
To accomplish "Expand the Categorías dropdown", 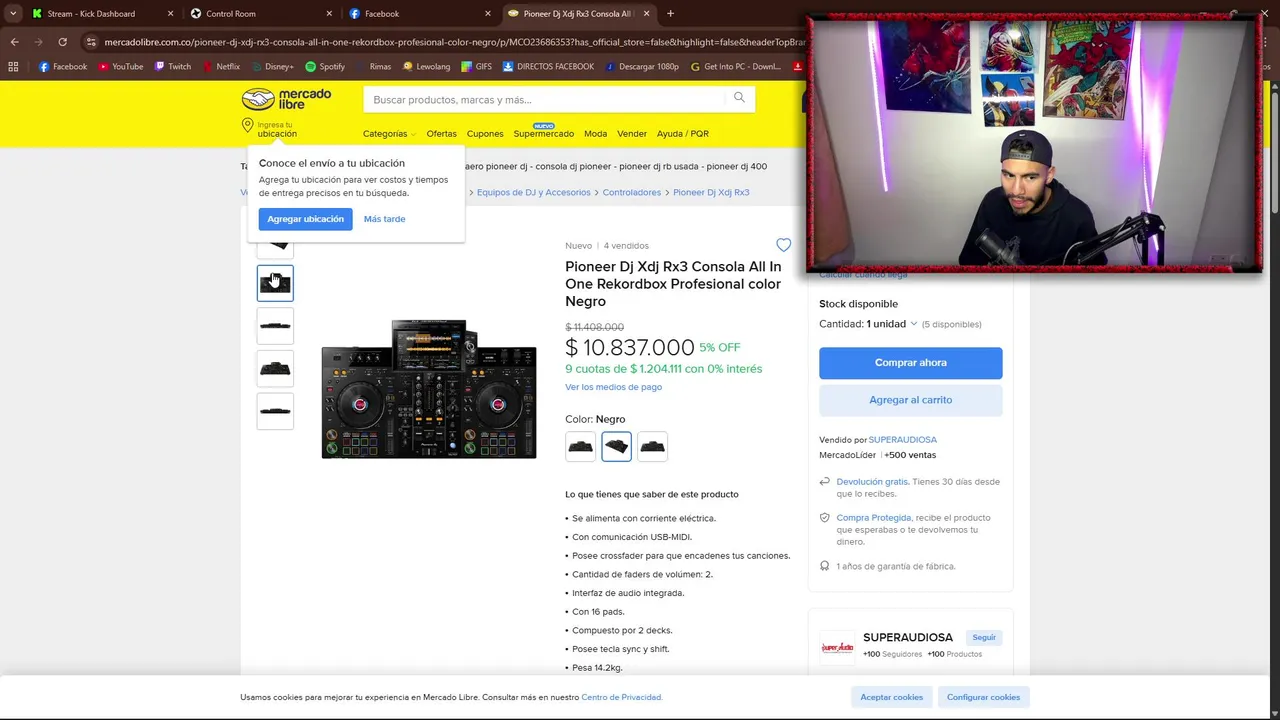I will 389,134.
